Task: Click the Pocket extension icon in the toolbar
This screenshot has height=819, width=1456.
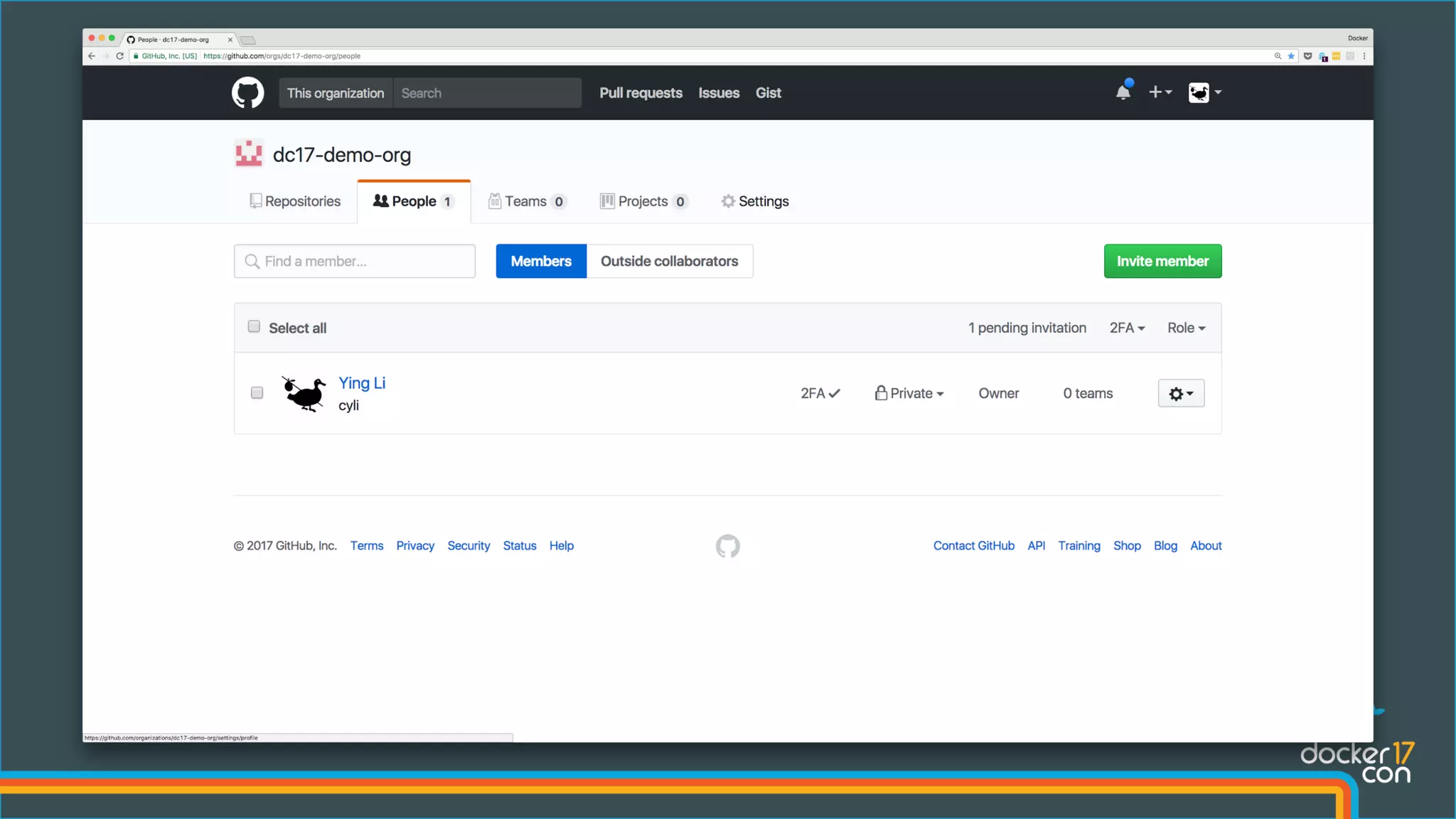Action: (1307, 56)
